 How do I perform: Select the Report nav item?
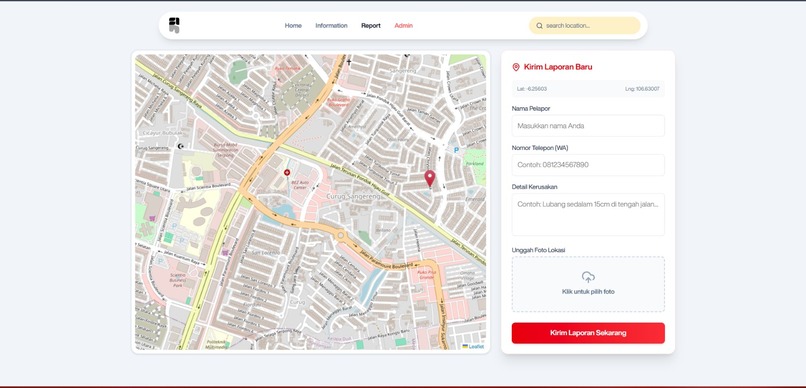click(x=371, y=26)
